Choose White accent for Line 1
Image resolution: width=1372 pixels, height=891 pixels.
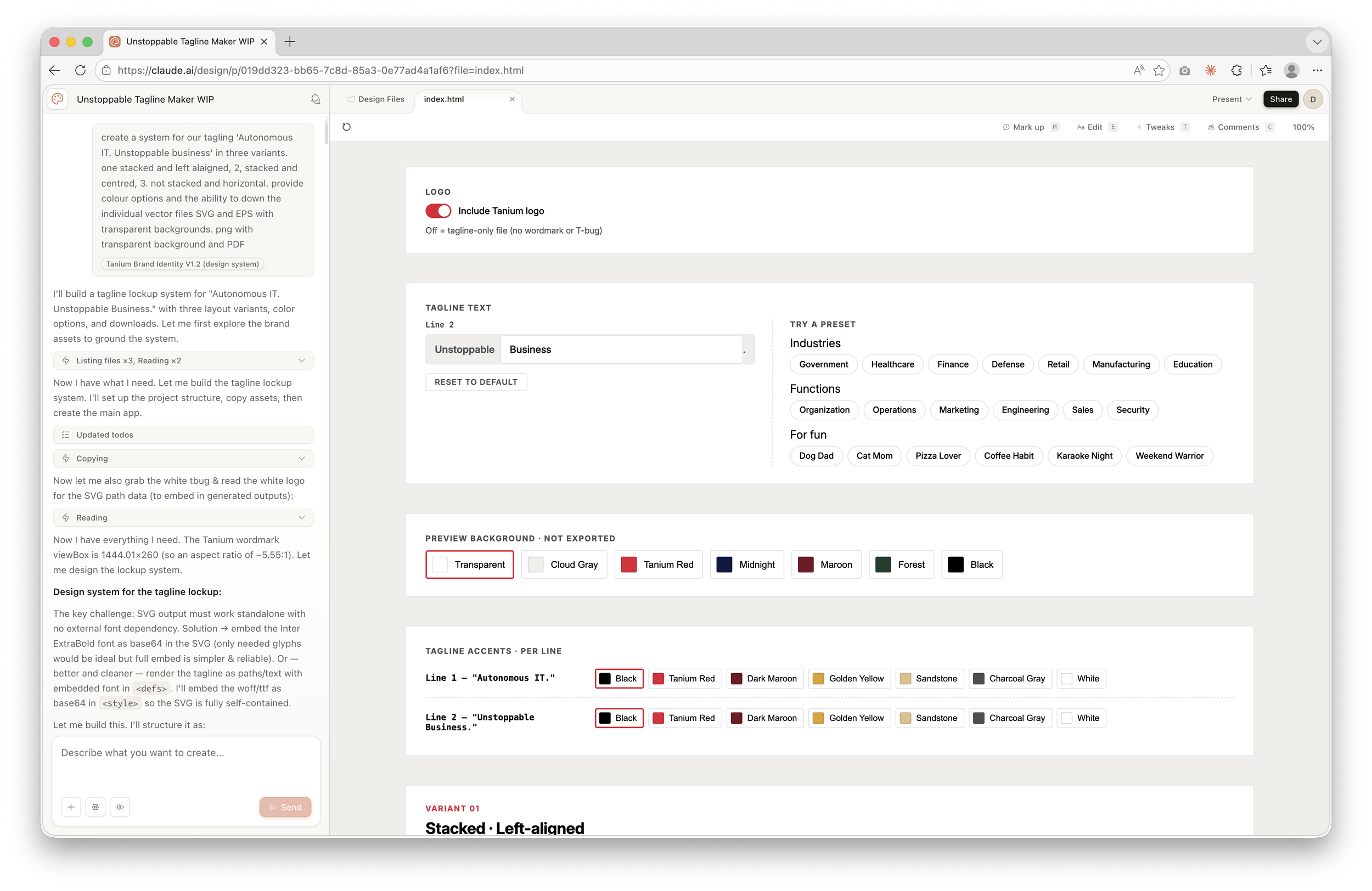click(x=1081, y=678)
